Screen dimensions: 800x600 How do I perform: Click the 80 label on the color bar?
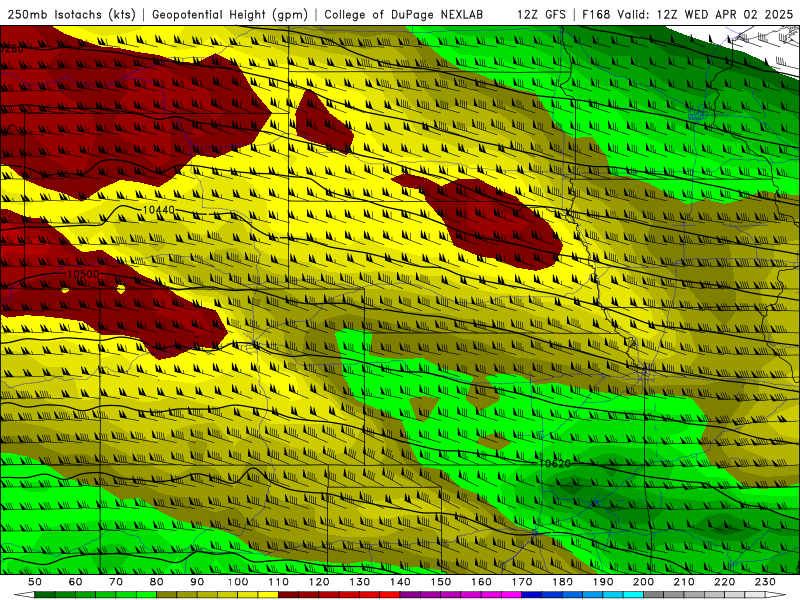(157, 582)
